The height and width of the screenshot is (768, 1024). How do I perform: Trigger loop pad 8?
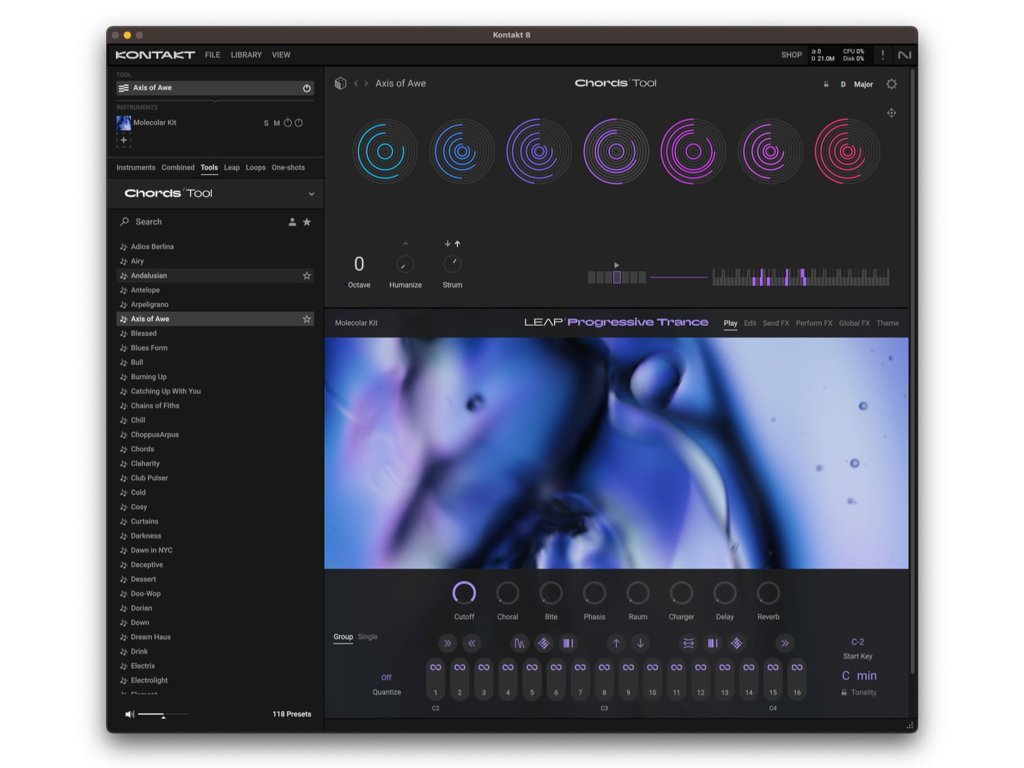(604, 679)
